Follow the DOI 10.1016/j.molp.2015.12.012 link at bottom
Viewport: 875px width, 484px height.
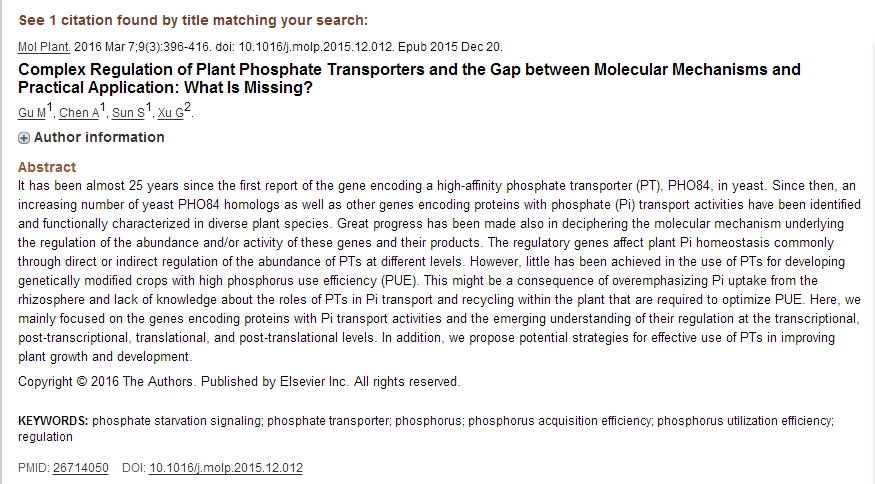226,467
